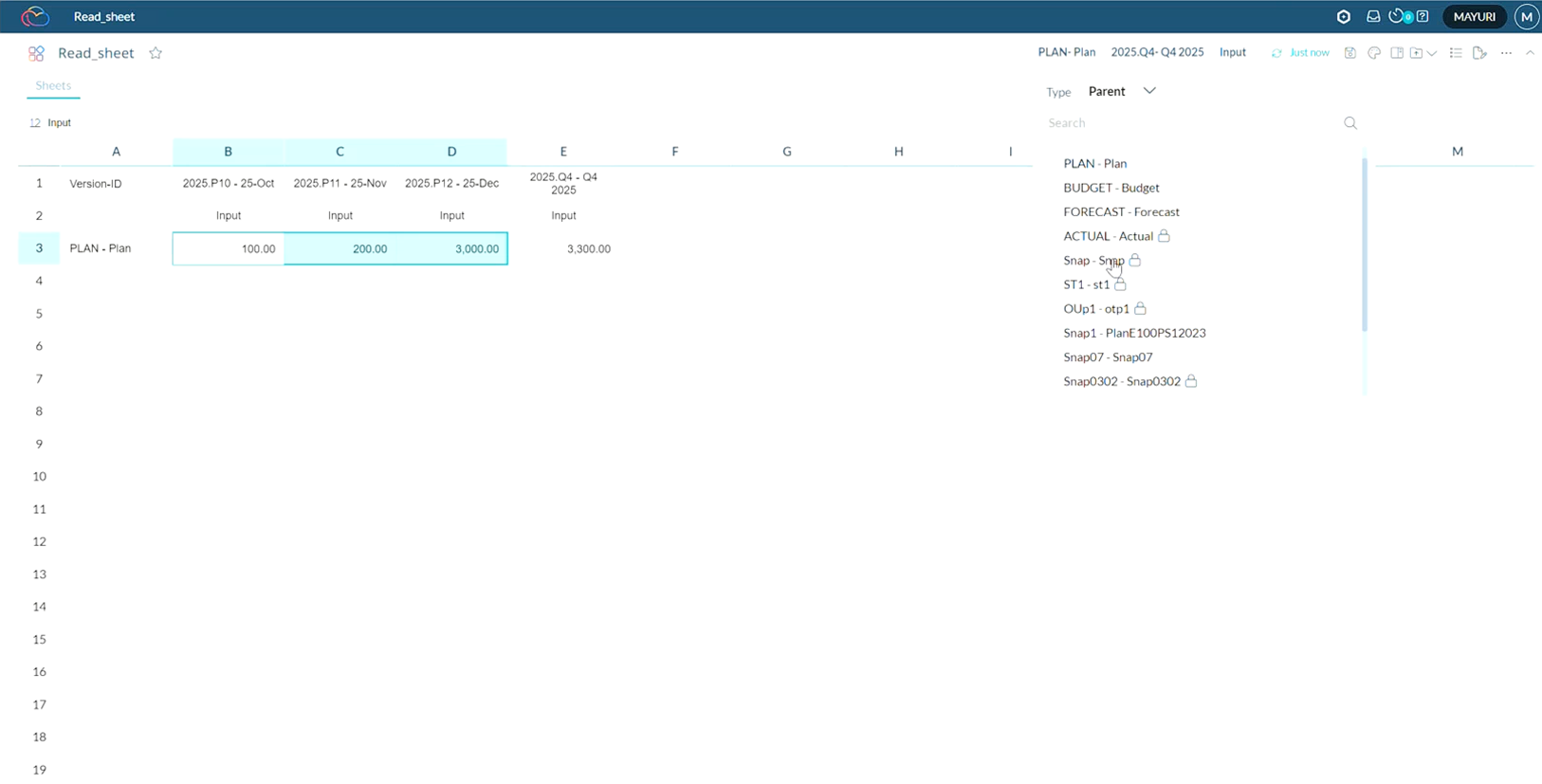The height and width of the screenshot is (784, 1542).
Task: Switch to the Sheets tab
Action: click(53, 85)
